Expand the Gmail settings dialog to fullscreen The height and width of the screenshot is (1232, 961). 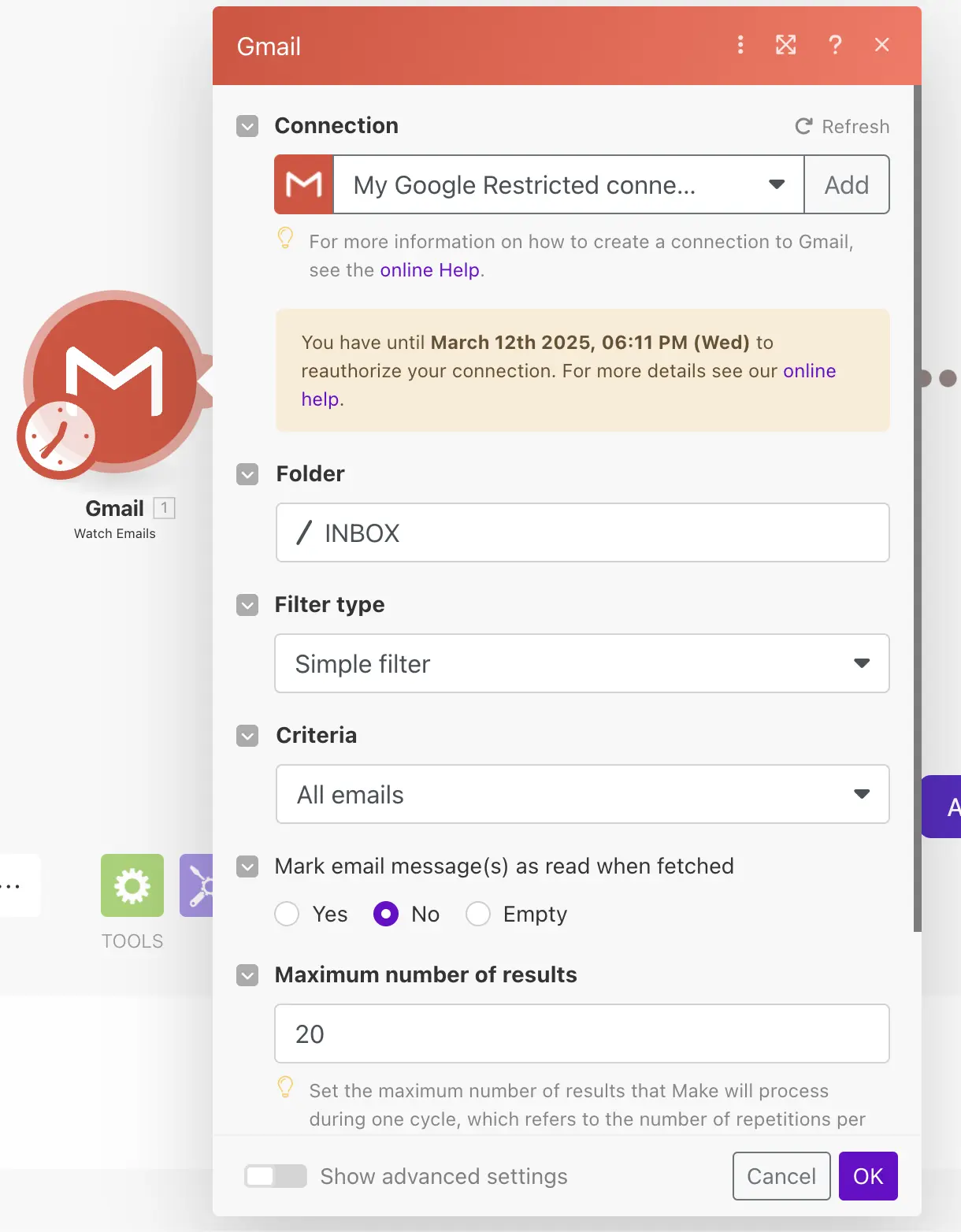[786, 45]
